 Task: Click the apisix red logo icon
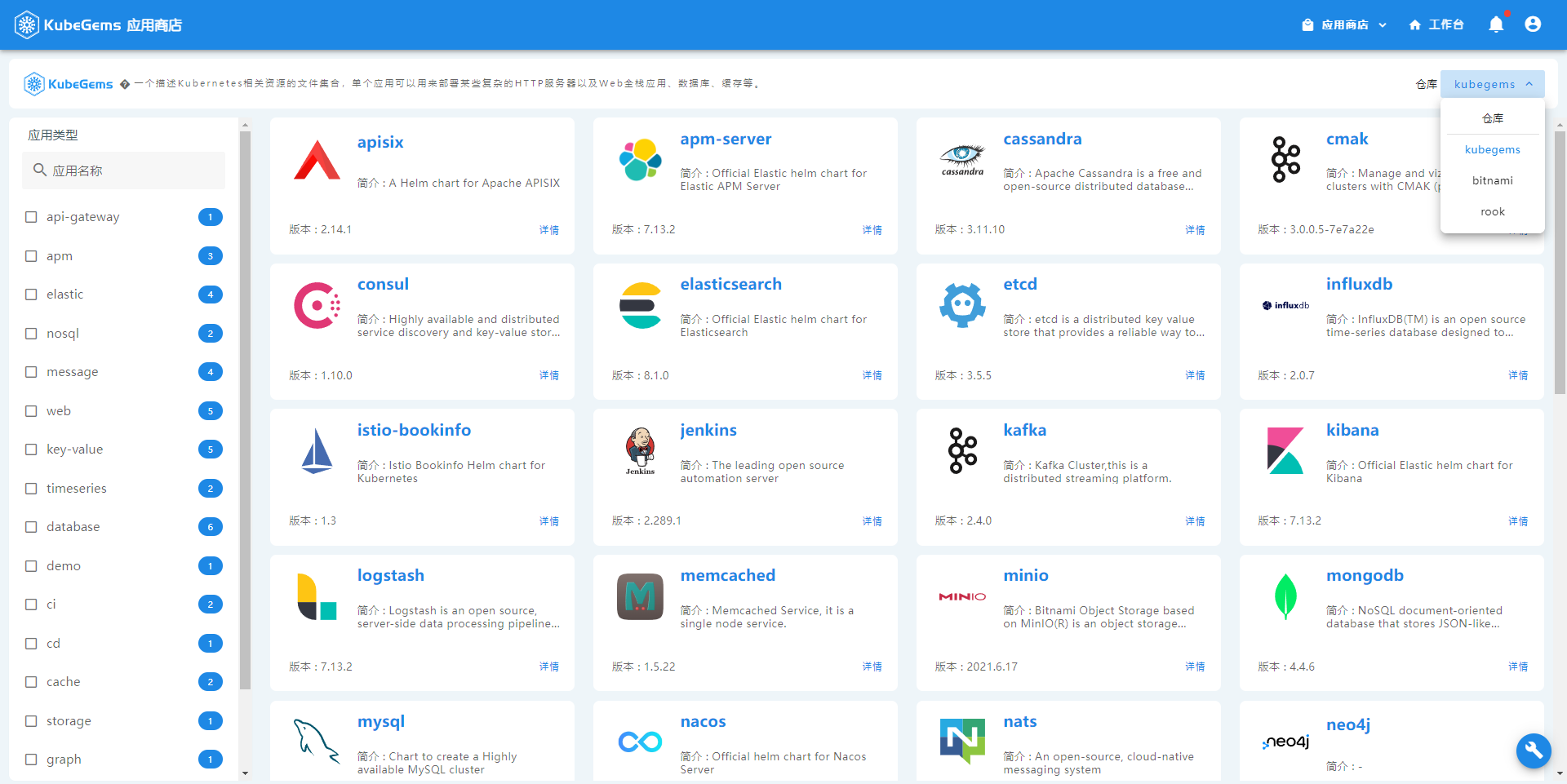point(317,160)
